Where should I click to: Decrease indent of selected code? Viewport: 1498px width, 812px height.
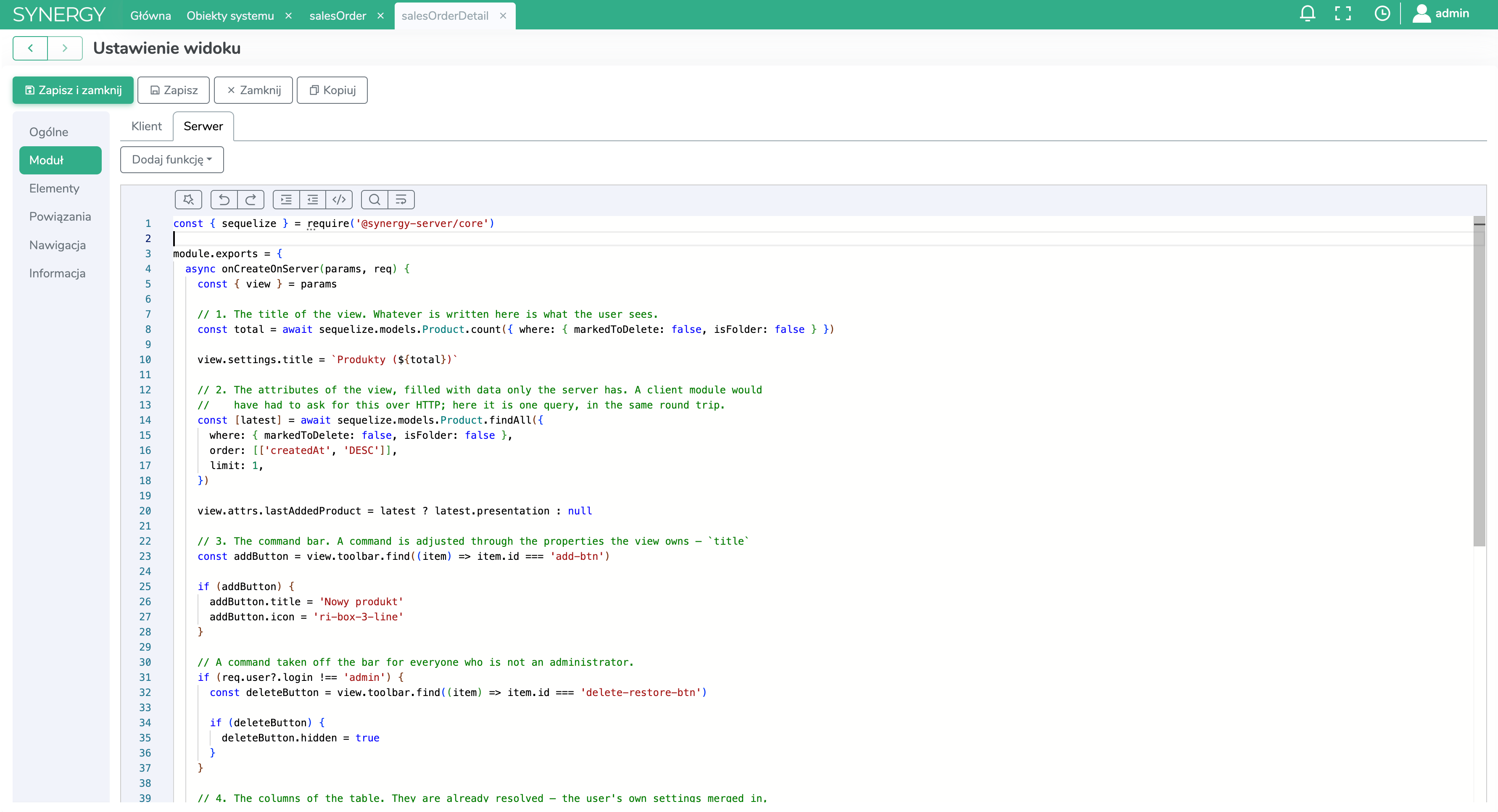pos(313,200)
